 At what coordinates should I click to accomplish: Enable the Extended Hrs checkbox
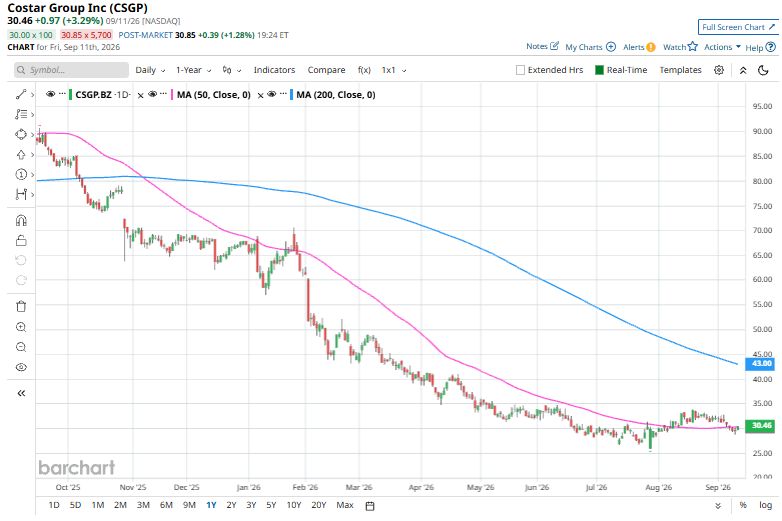520,70
